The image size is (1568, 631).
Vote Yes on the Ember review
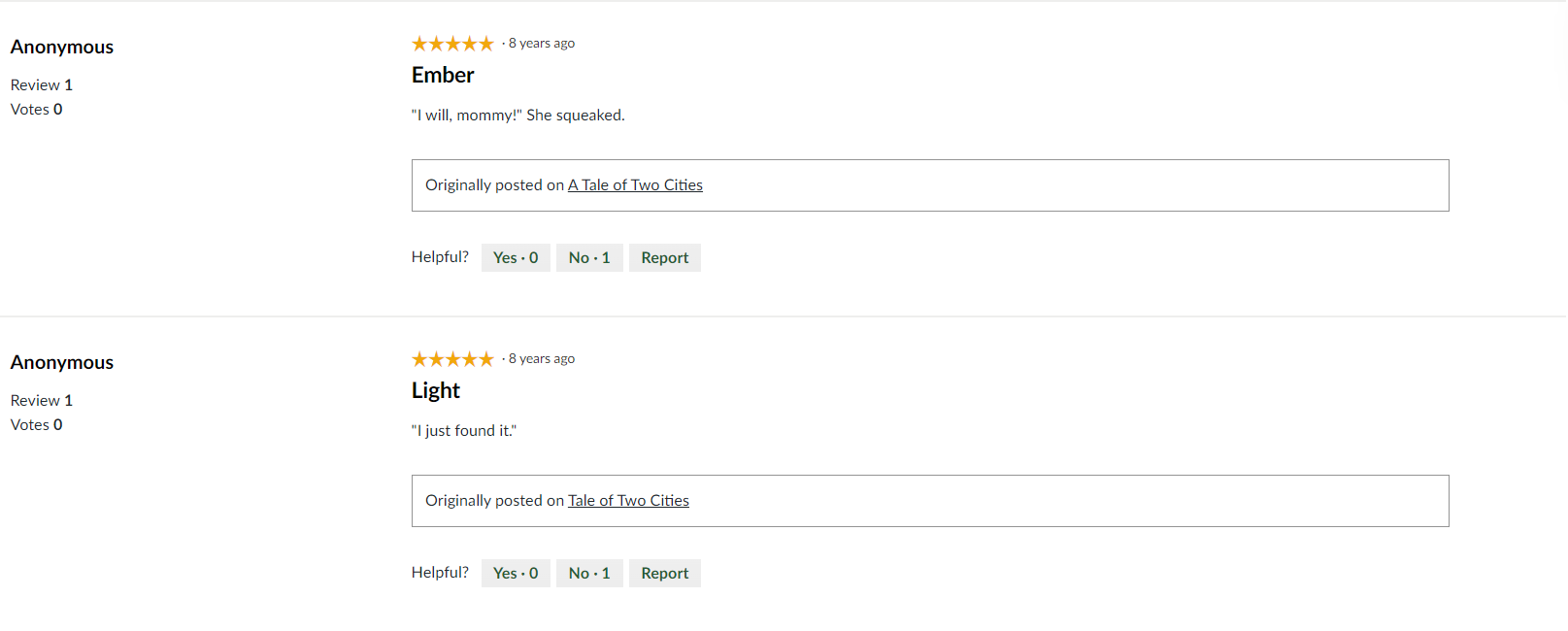point(516,257)
